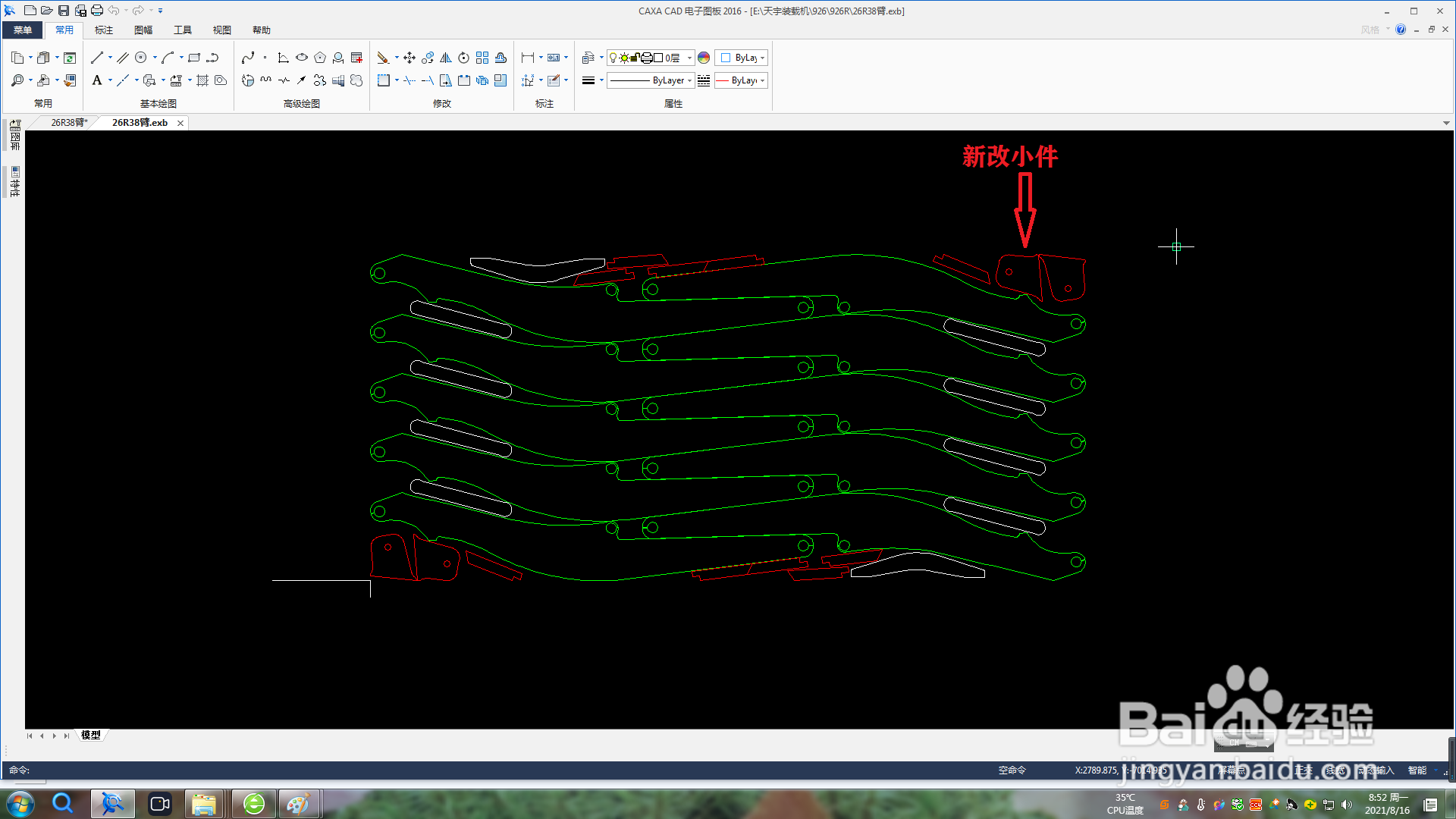1456x819 pixels.
Task: Click the Move/translate tool icon
Action: (x=409, y=58)
